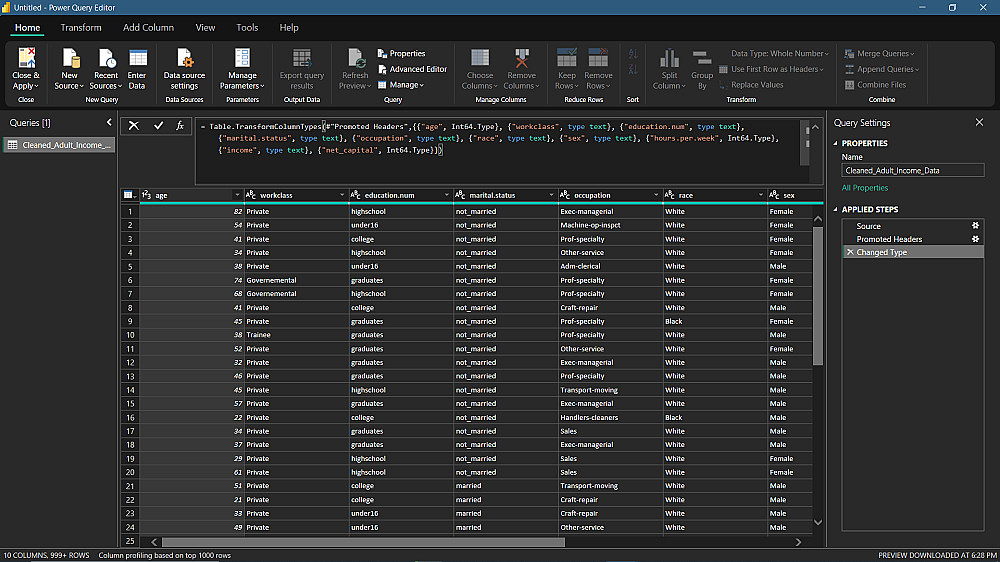
Task: Click the query Name input field
Action: pyautogui.click(x=912, y=170)
